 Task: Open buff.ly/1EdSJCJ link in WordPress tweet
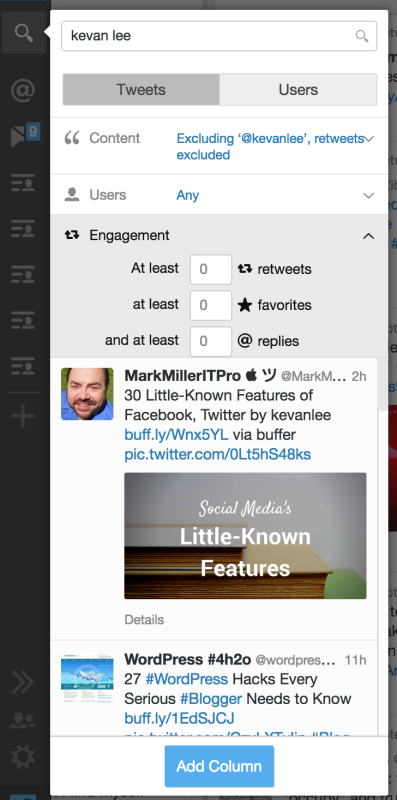[180, 718]
